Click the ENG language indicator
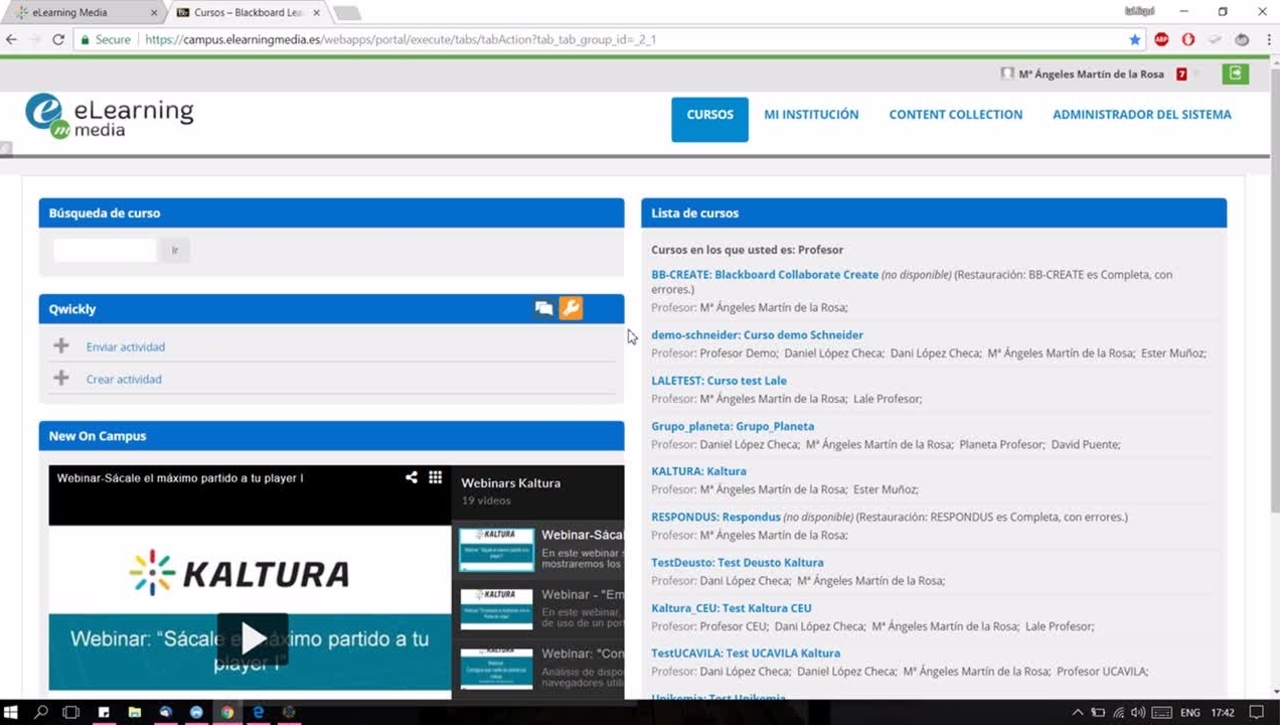This screenshot has height=725, width=1280. click(1190, 713)
